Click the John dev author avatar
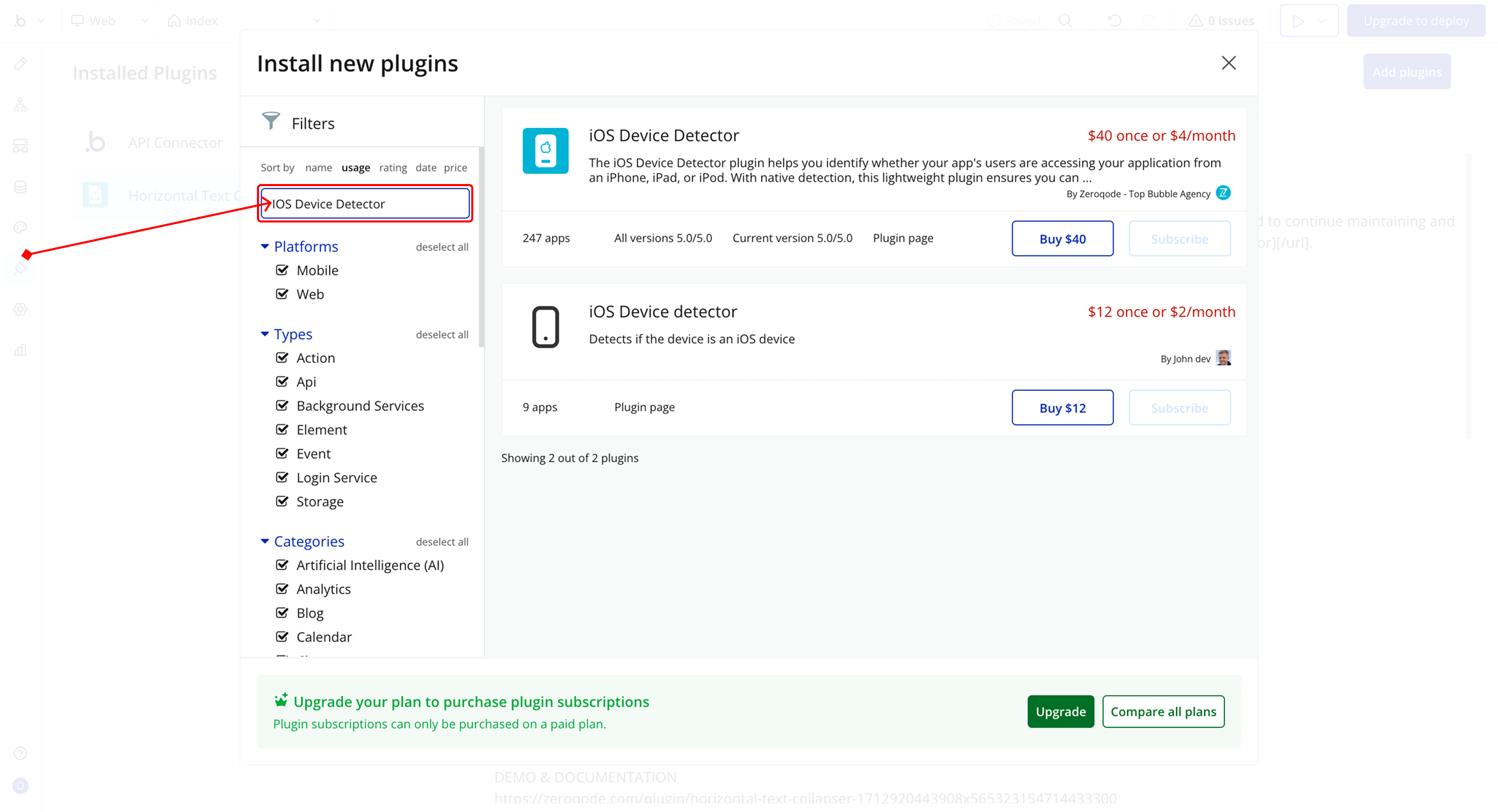The image size is (1498, 812). (x=1223, y=358)
